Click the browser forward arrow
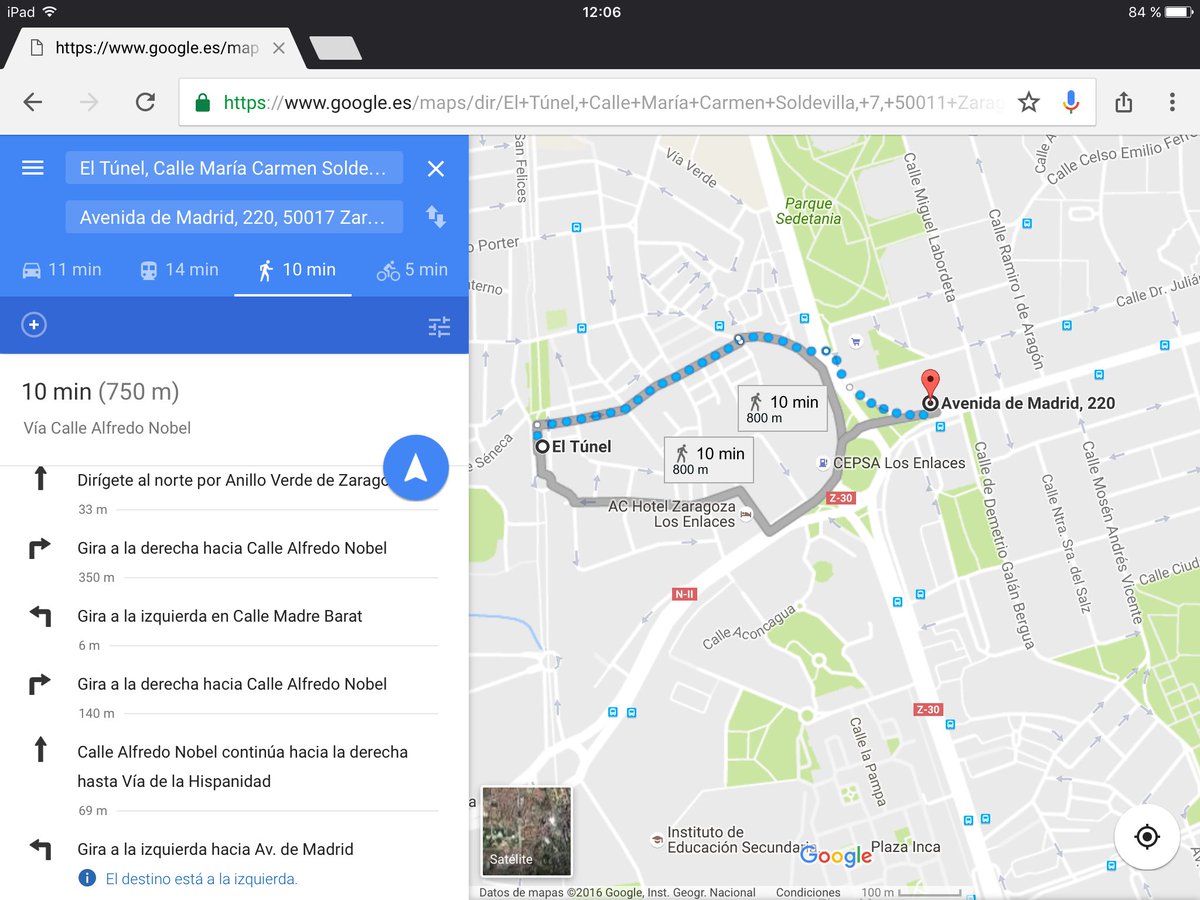The width and height of the screenshot is (1200, 900). point(90,102)
